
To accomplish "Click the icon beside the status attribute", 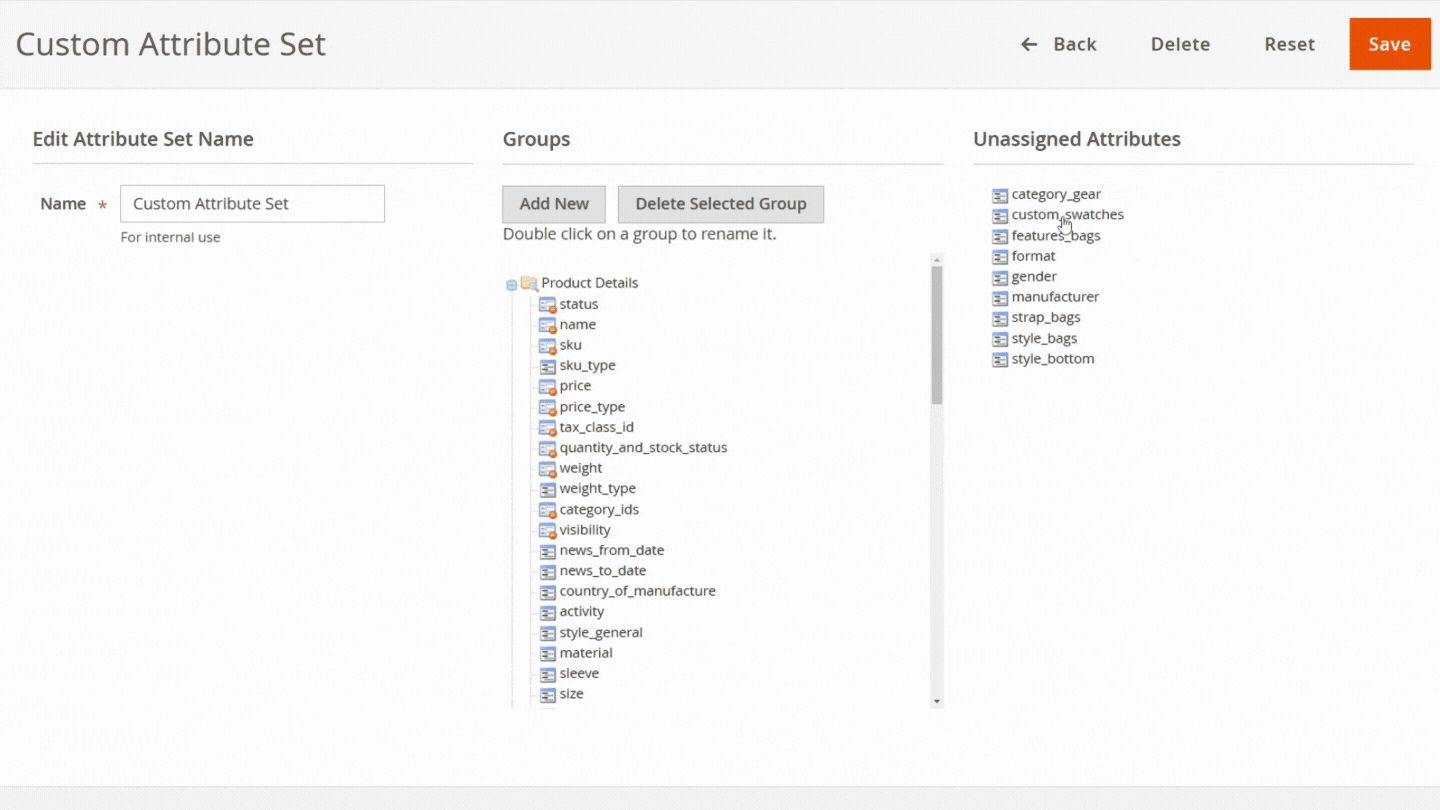I will click(547, 304).
